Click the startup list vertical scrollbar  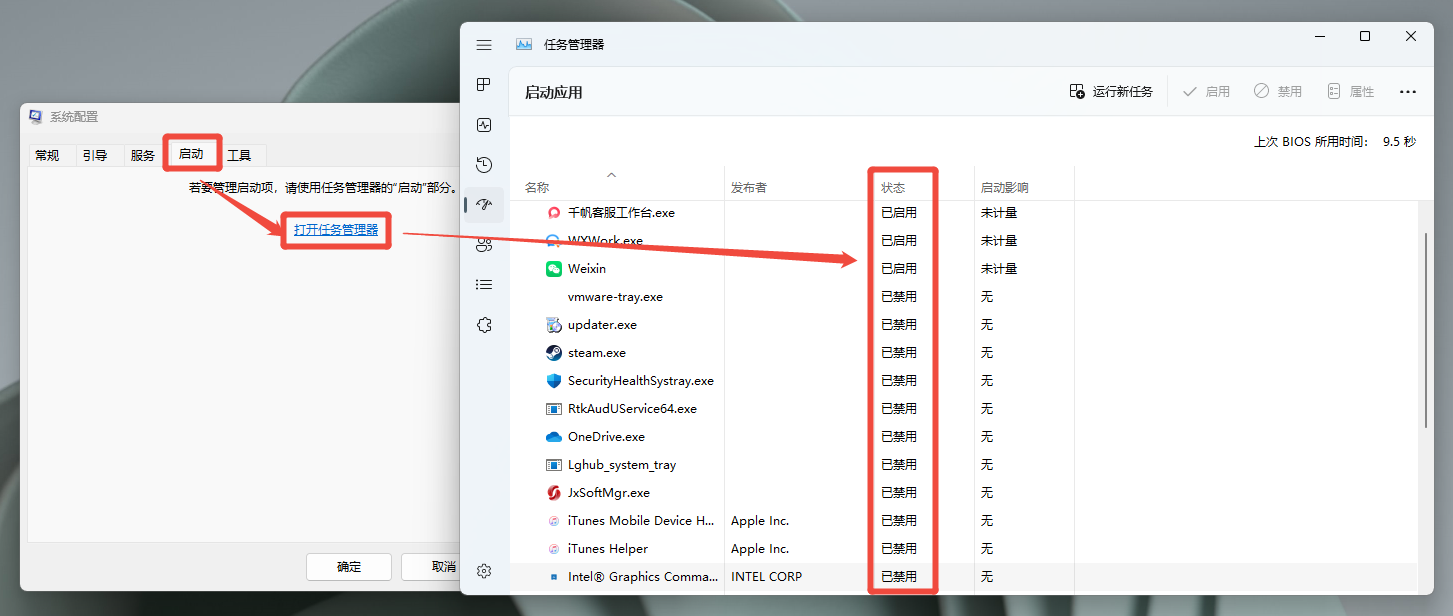(1427, 330)
